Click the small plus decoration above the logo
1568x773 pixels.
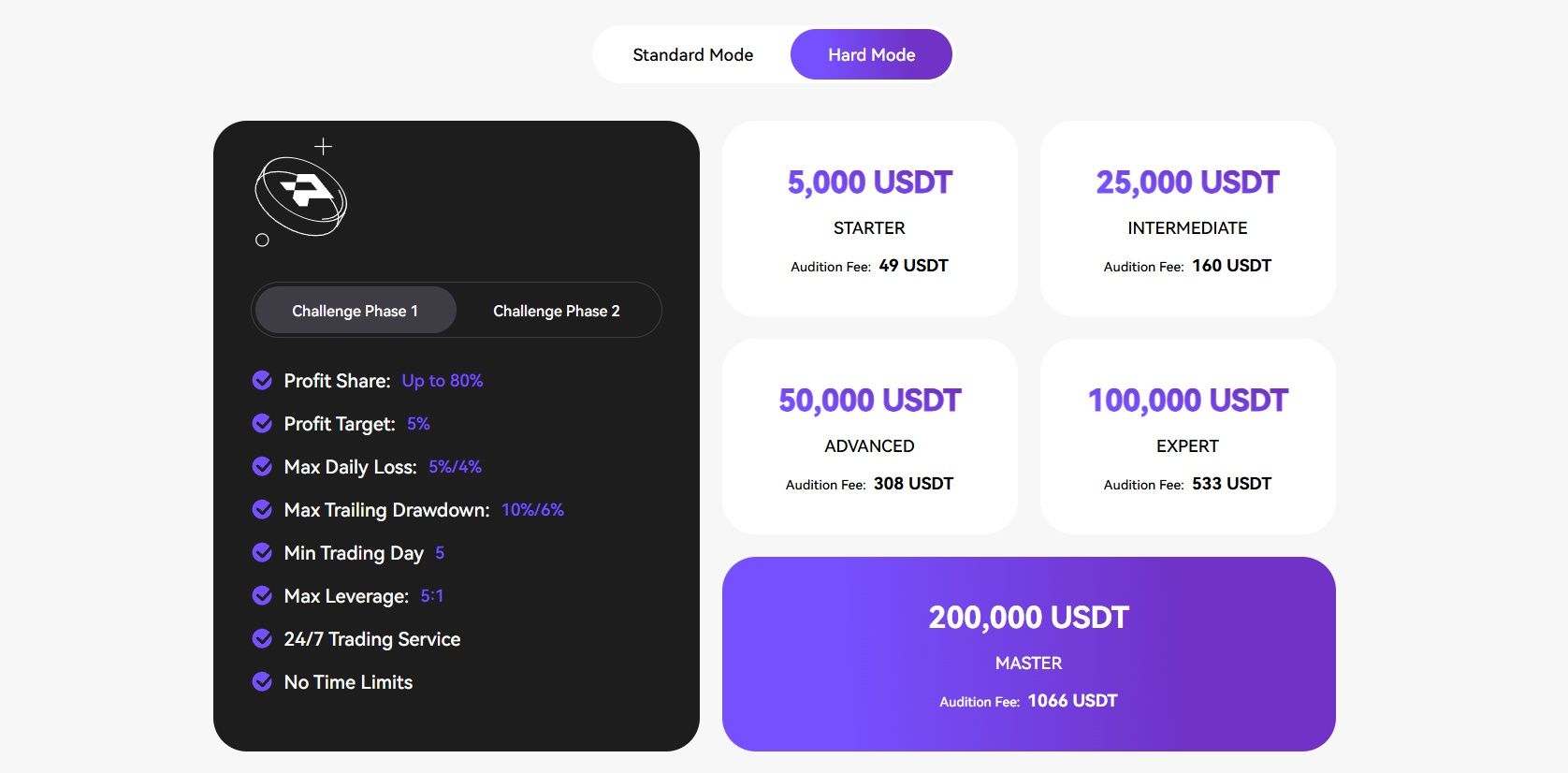pyautogui.click(x=324, y=147)
